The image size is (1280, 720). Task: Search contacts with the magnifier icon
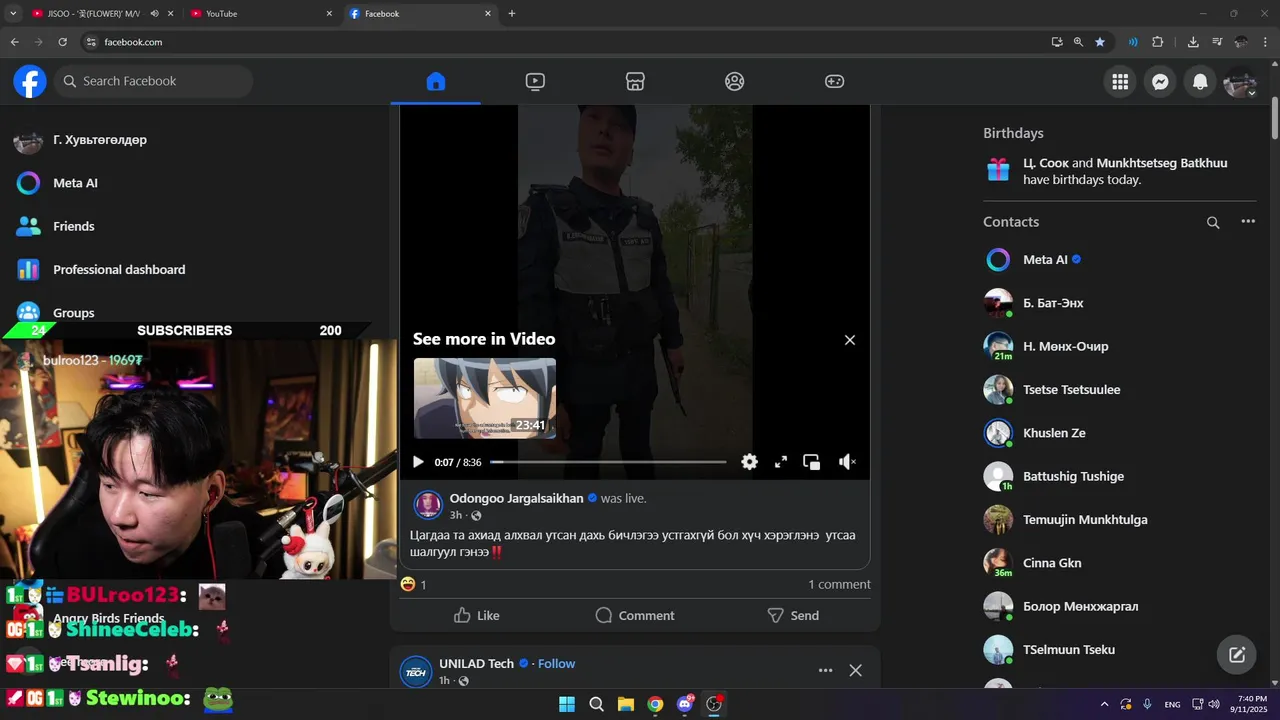pyautogui.click(x=1213, y=222)
